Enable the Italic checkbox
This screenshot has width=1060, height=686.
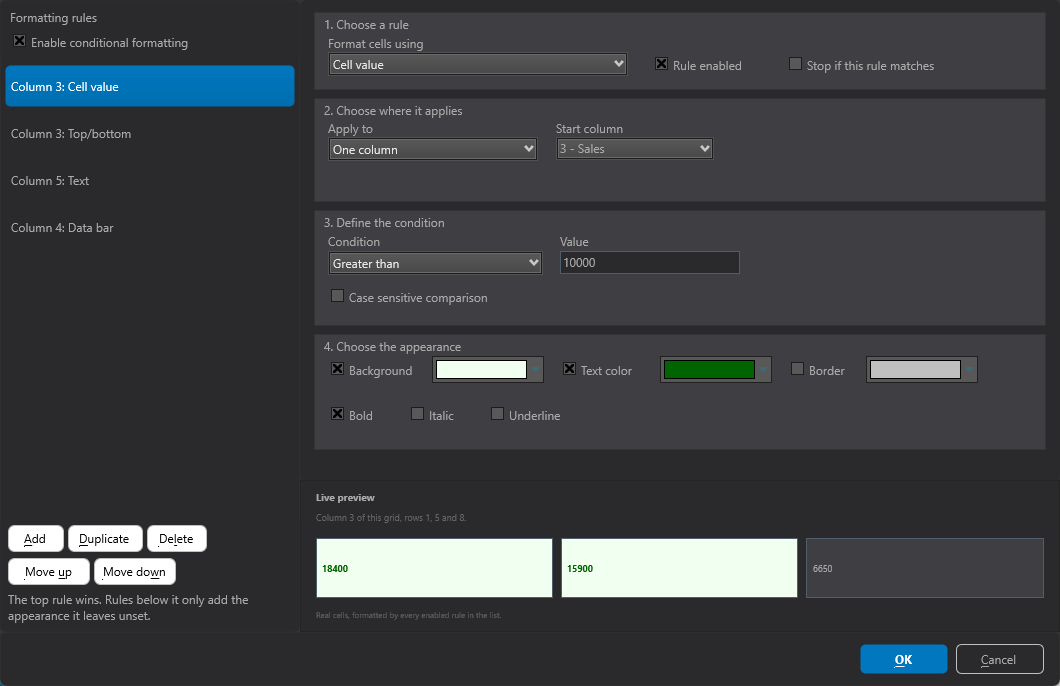pos(417,414)
